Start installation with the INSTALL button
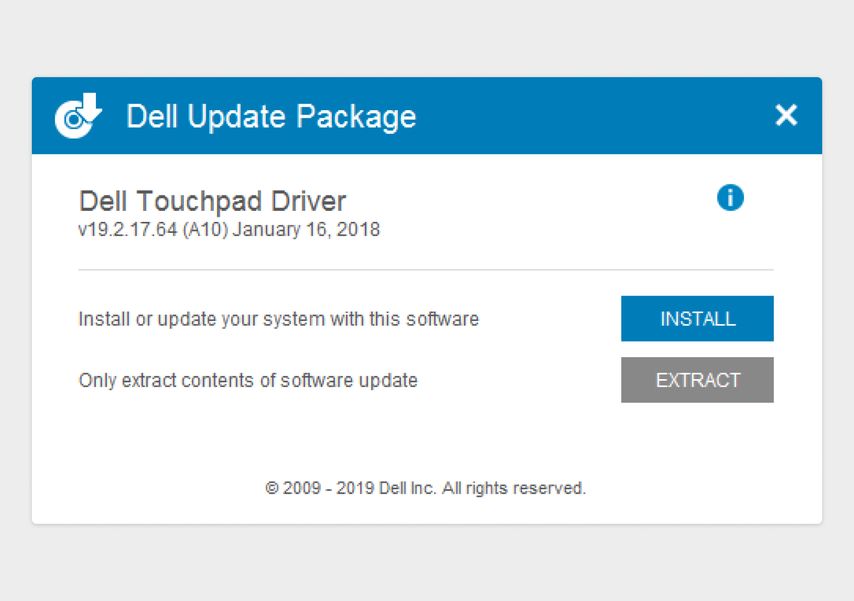Image resolution: width=854 pixels, height=601 pixels. click(697, 319)
